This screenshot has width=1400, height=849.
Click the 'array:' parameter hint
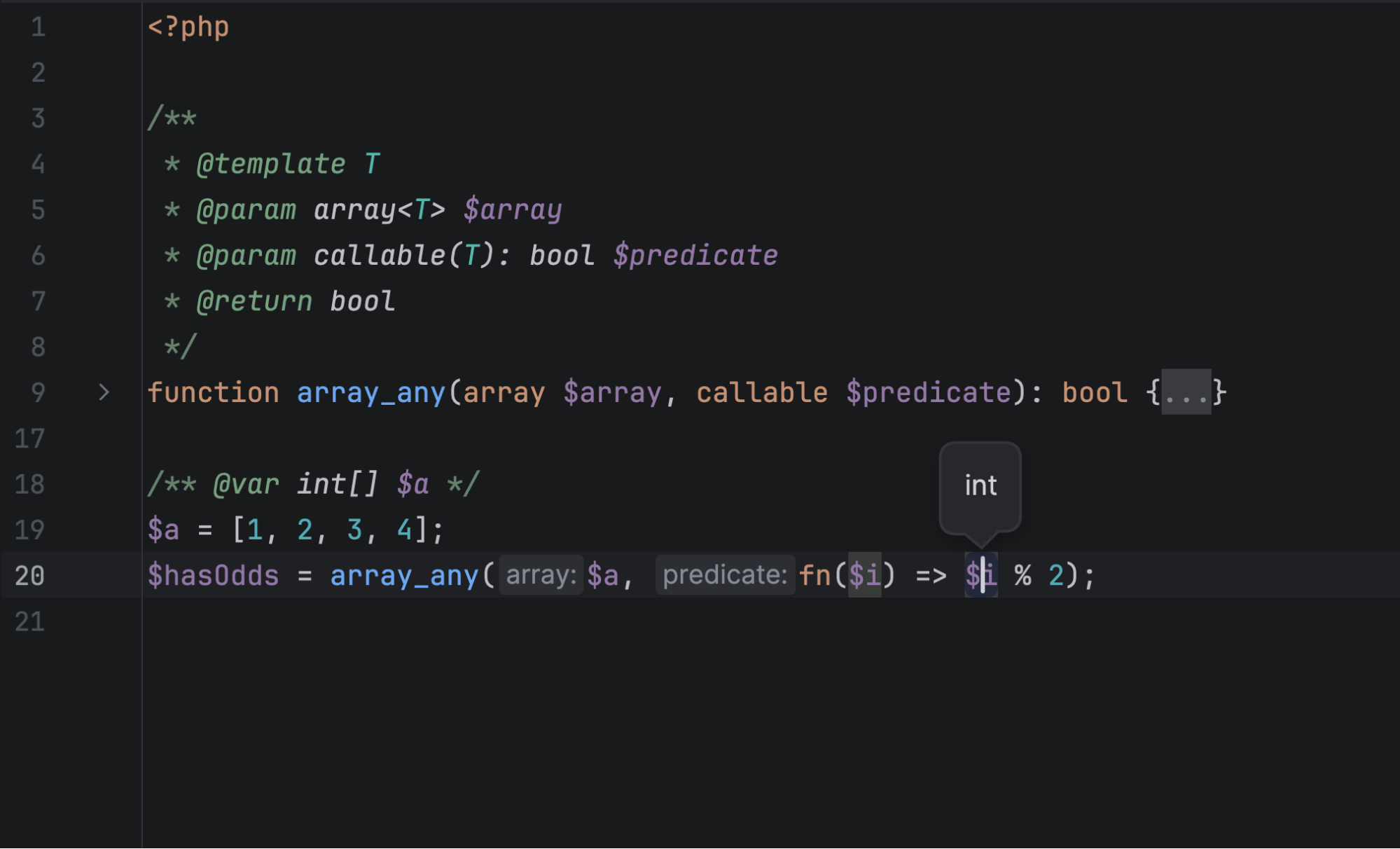tap(541, 575)
